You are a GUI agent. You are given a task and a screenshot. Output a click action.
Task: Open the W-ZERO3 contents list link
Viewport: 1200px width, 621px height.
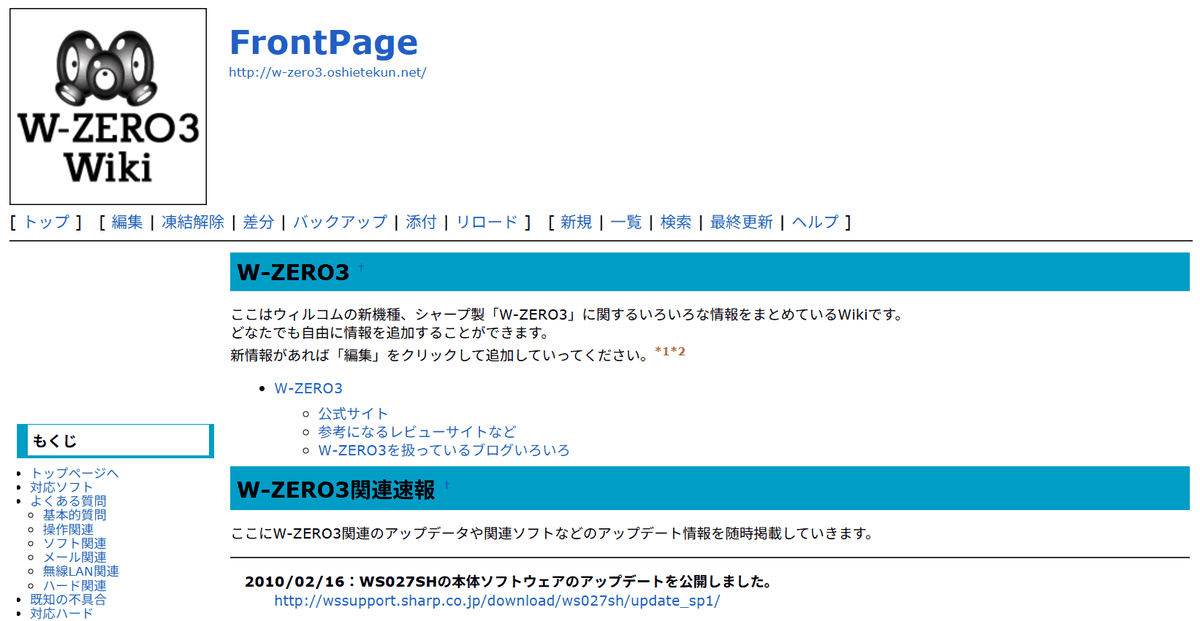(308, 388)
